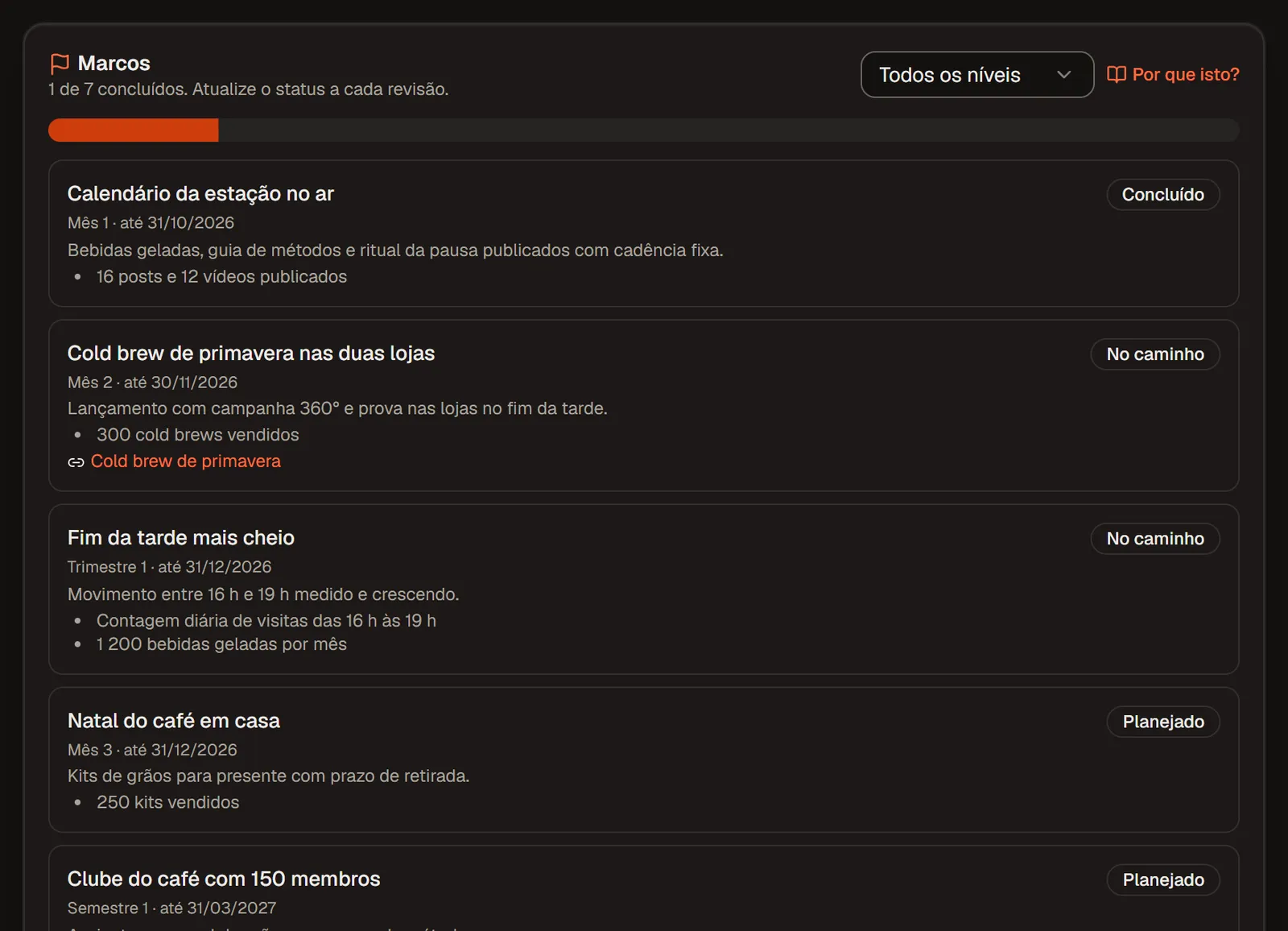Click No caminho status on Cold brew card
1288x931 pixels.
[x=1155, y=354]
